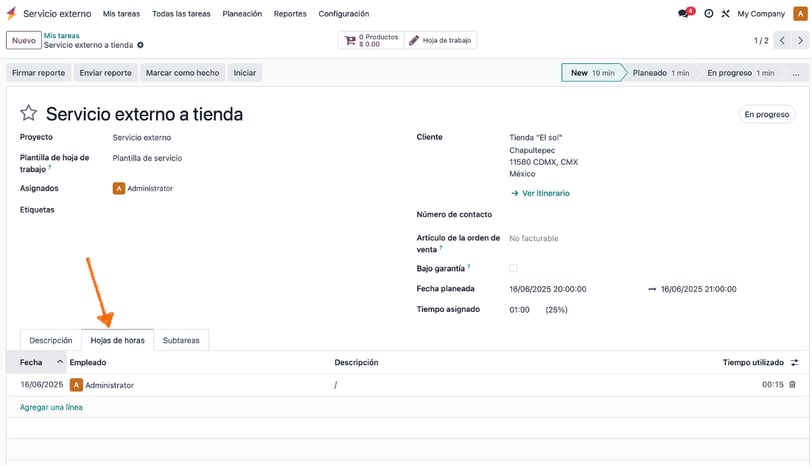Edit the planned start date 16/06/2025 20:00:00
Viewport: 812px width, 470px height.
(x=547, y=289)
